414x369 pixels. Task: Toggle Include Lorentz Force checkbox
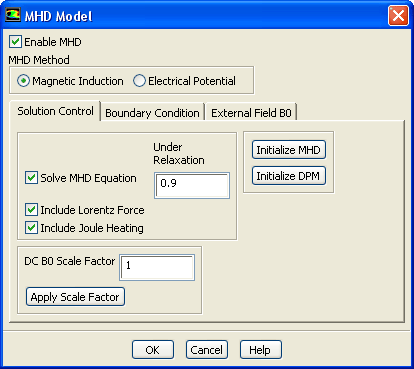coord(31,210)
